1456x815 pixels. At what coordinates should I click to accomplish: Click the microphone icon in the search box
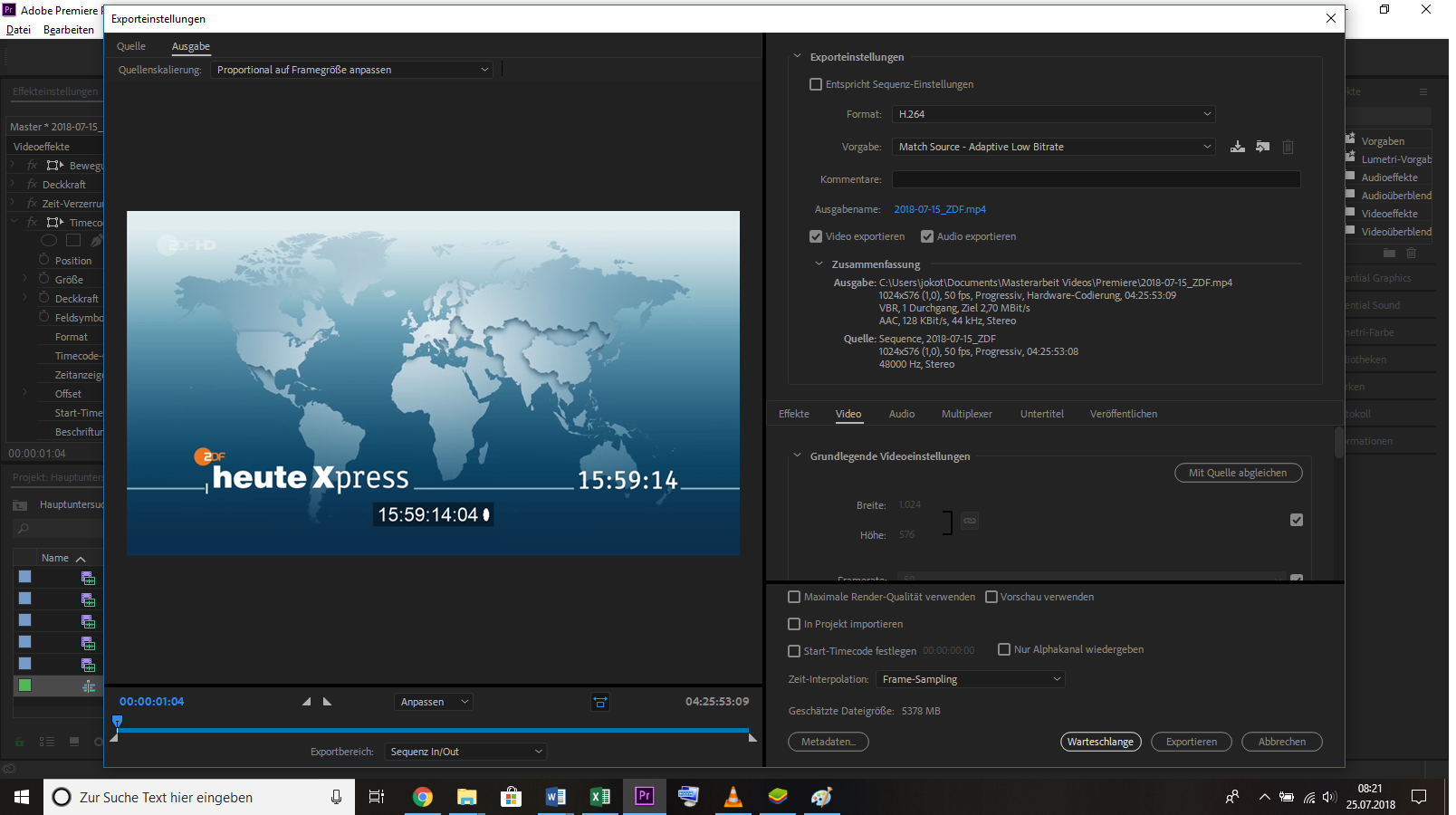click(x=336, y=797)
